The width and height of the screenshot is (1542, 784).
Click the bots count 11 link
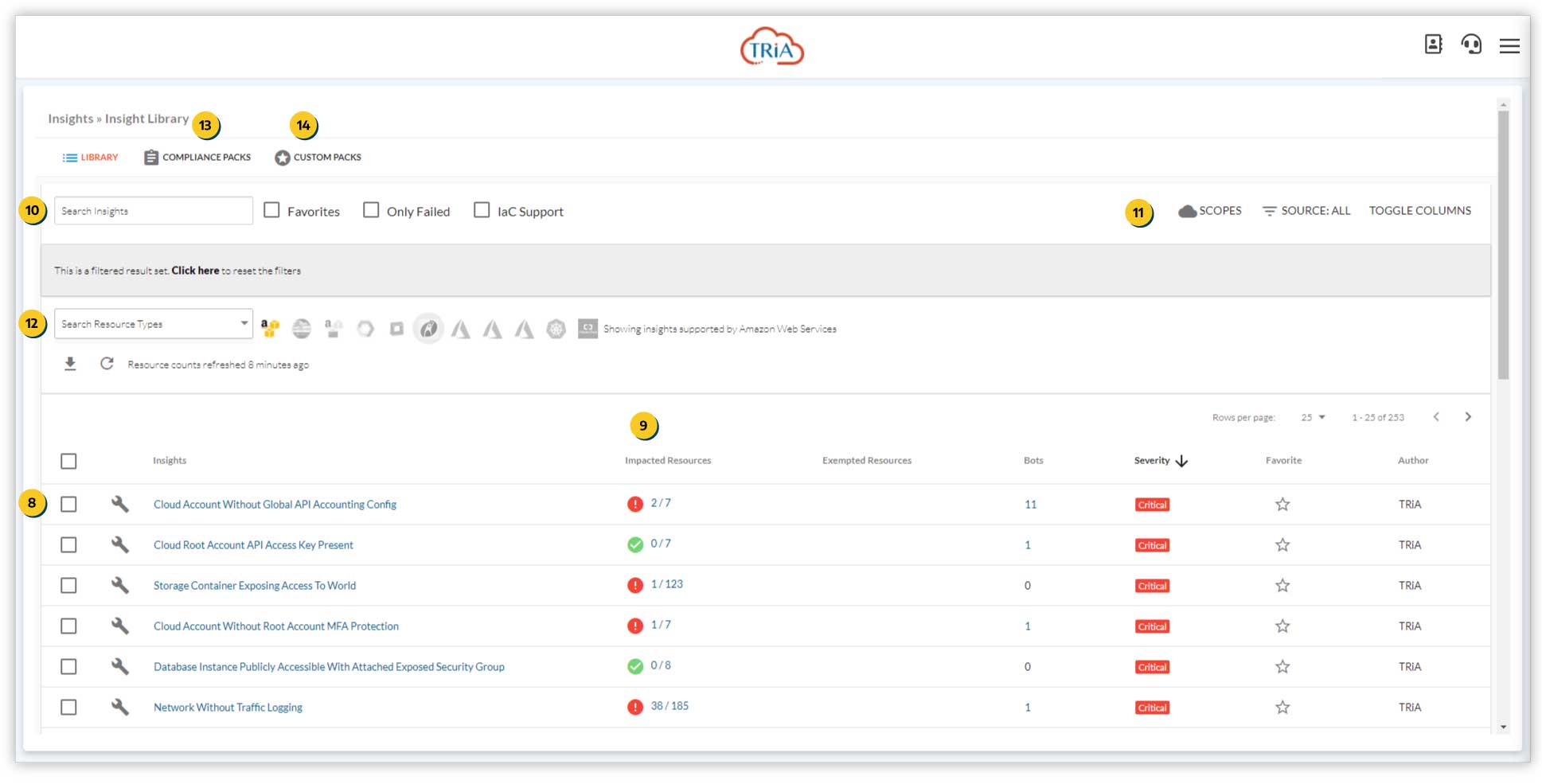click(x=1030, y=504)
